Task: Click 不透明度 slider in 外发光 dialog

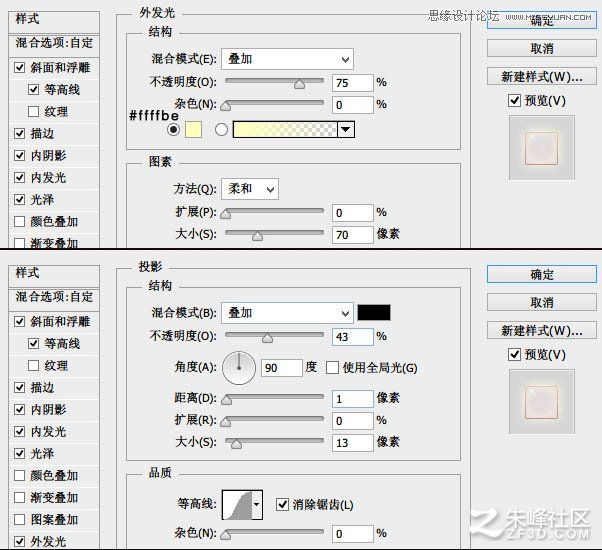Action: coord(275,82)
